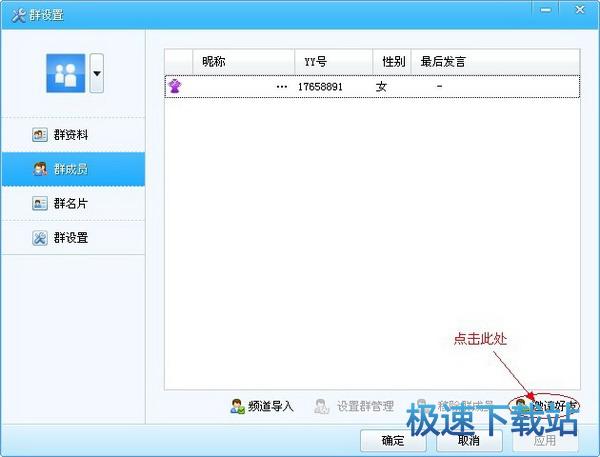Open the 群资料 section
Viewport: 600px width, 457px height.
pos(73,135)
